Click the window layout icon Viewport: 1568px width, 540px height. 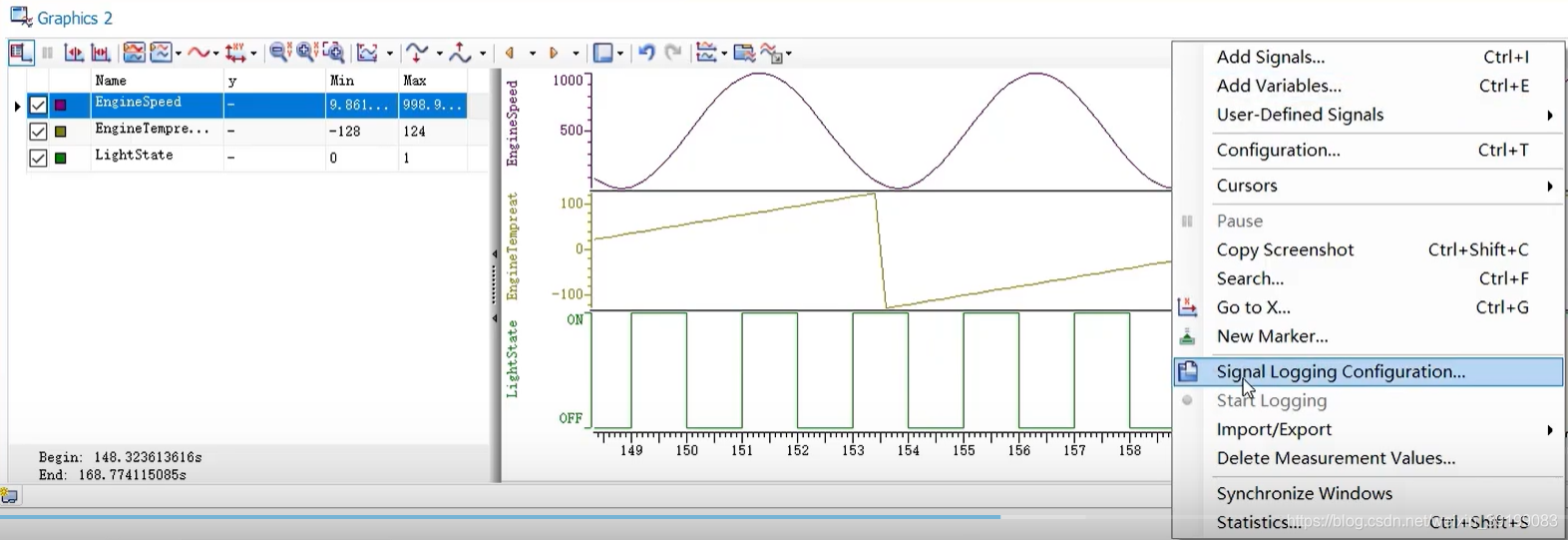(x=602, y=53)
